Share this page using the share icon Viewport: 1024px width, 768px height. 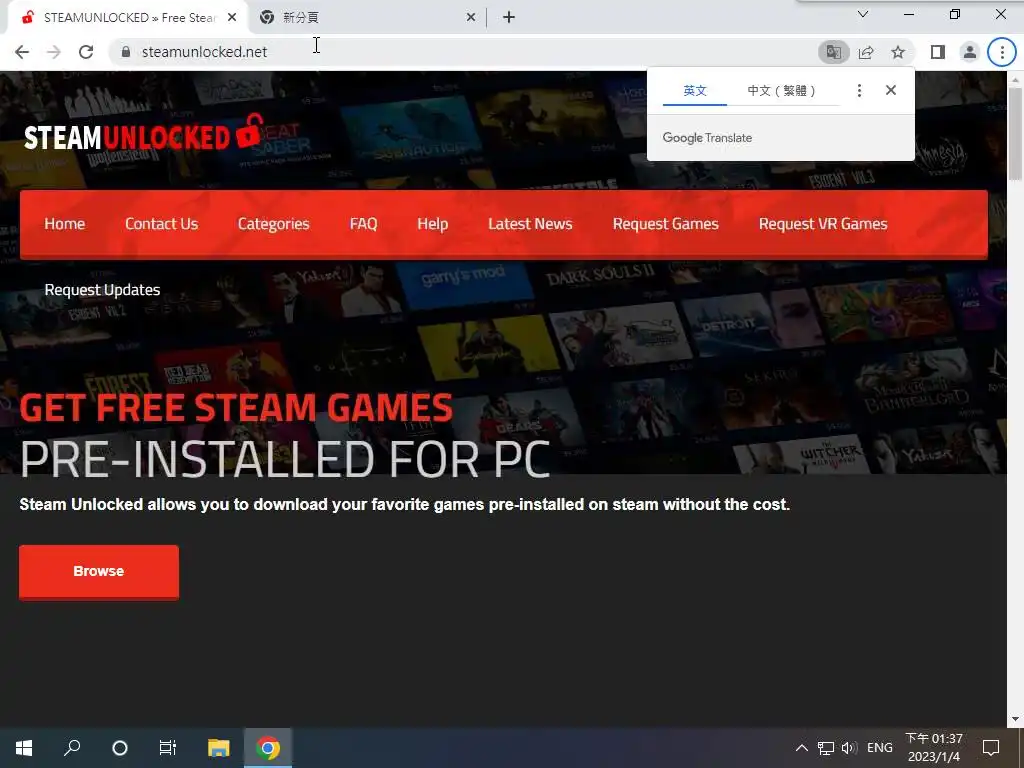click(866, 52)
